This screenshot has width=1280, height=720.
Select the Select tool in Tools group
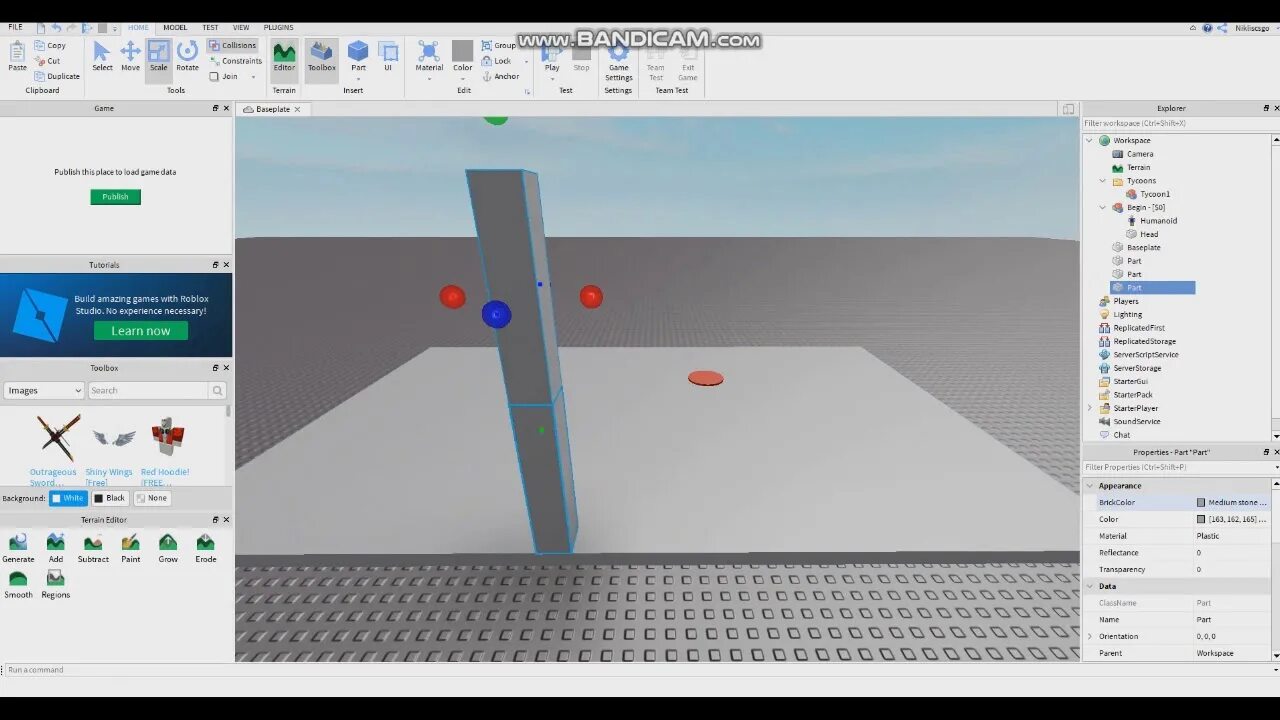click(x=102, y=57)
